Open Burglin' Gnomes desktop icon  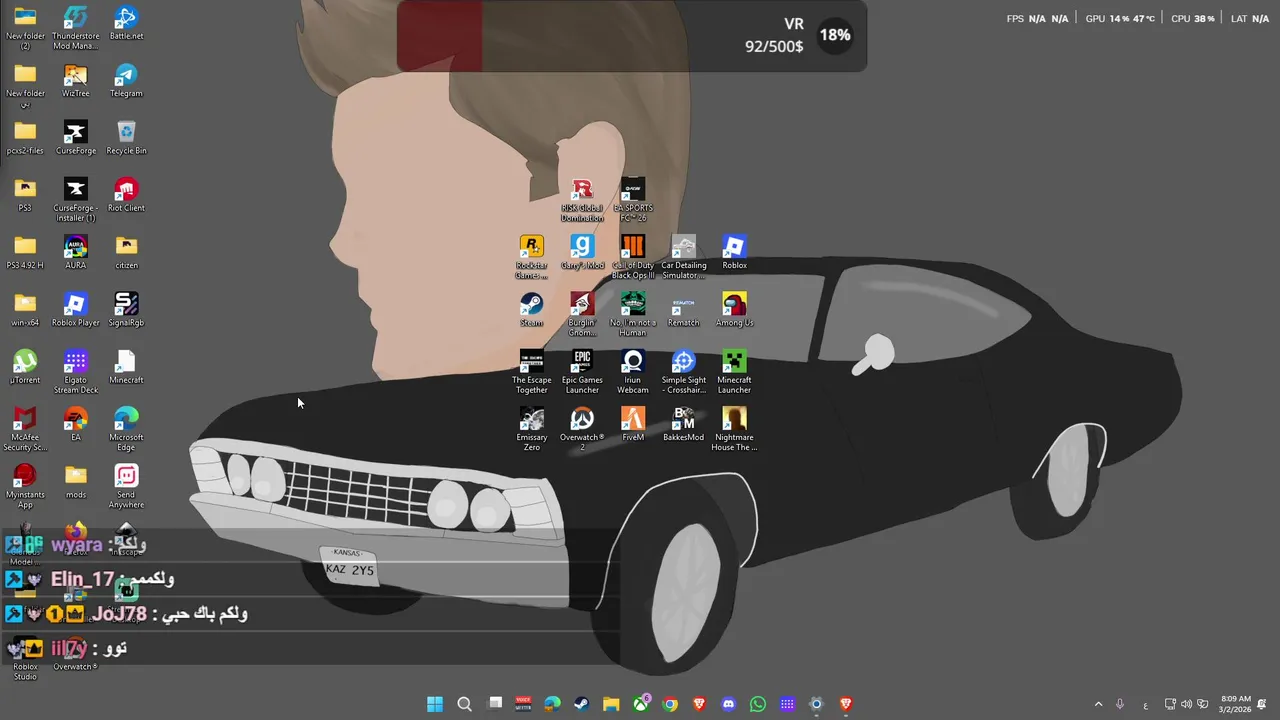582,314
